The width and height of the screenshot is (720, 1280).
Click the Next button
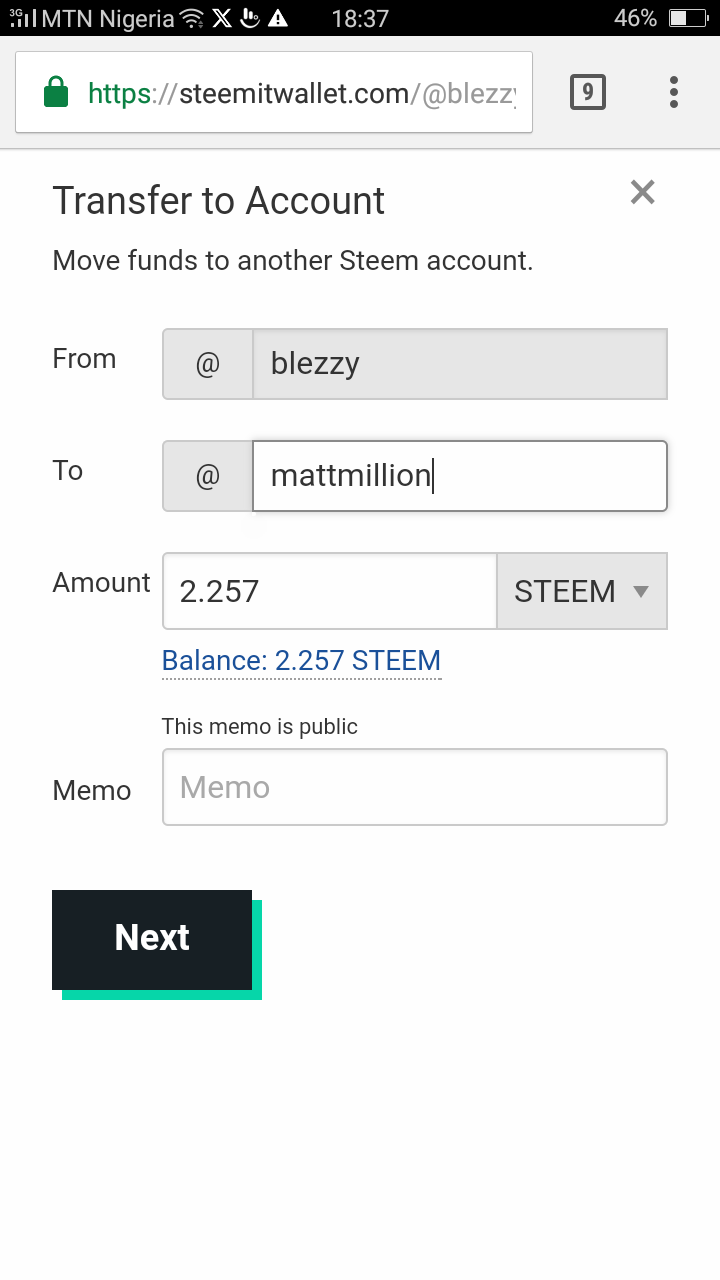(x=152, y=940)
